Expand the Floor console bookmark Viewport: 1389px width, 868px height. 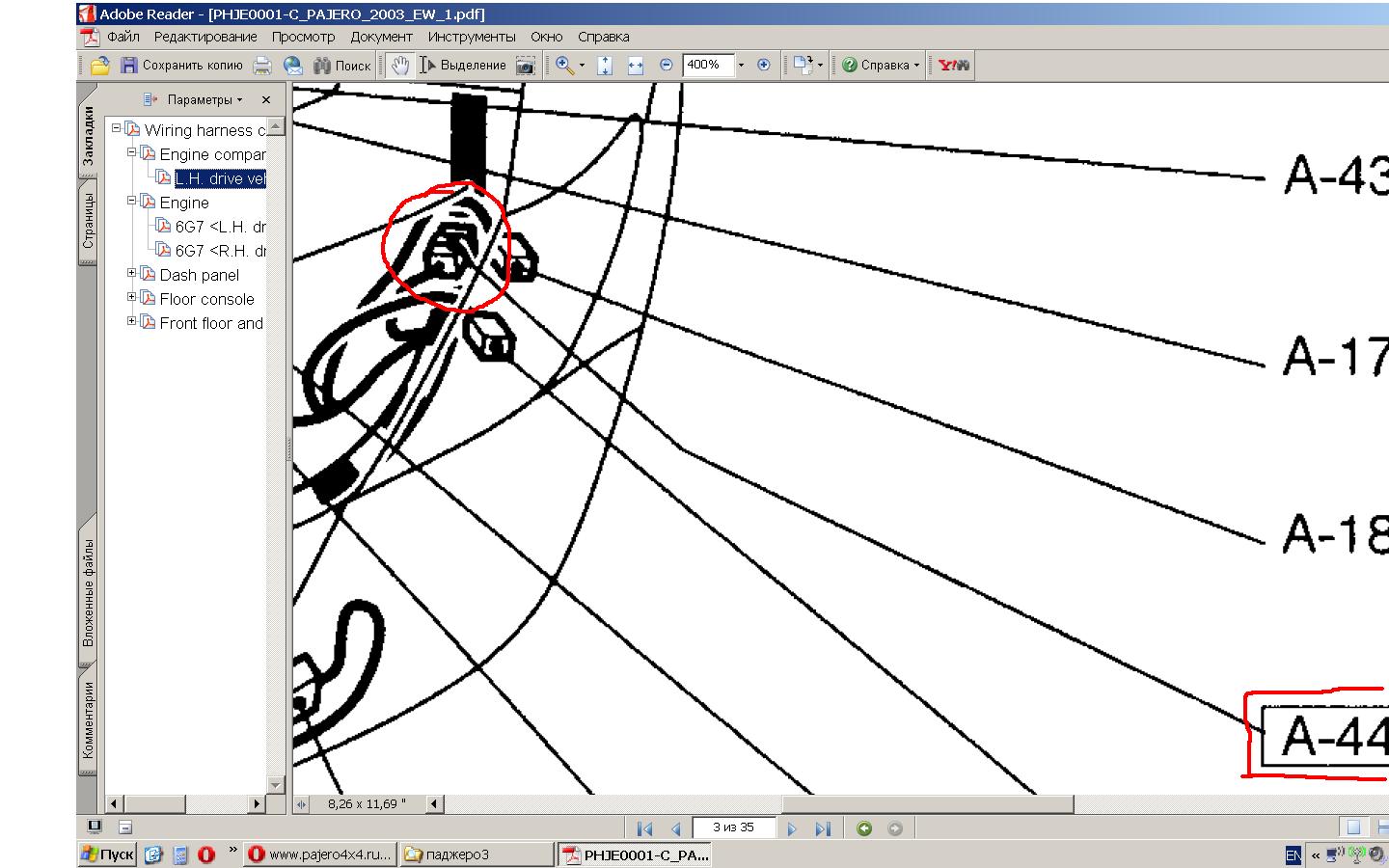(132, 298)
